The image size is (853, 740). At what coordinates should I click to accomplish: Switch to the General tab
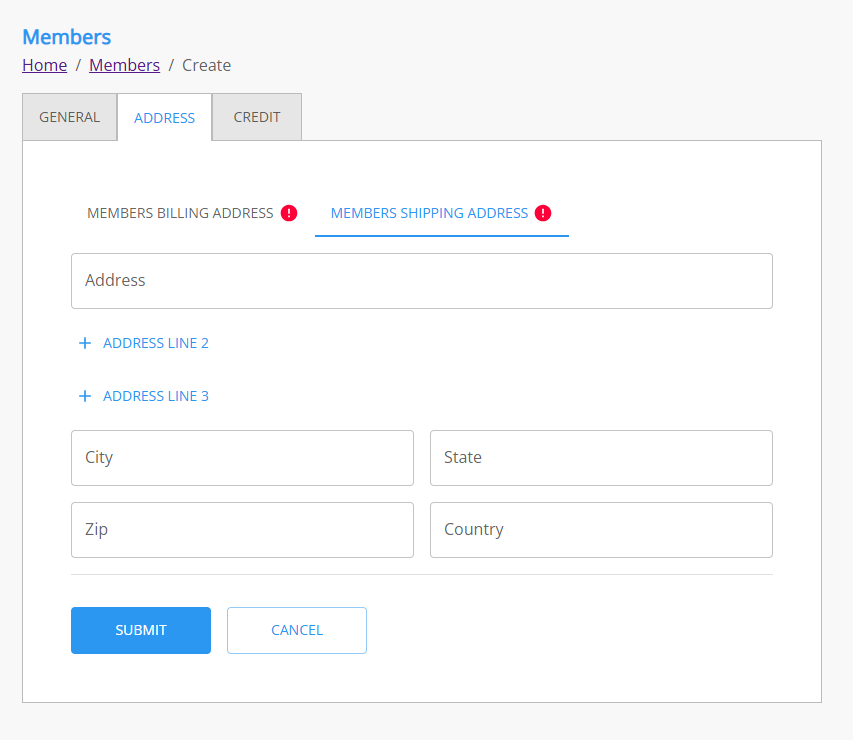point(70,117)
